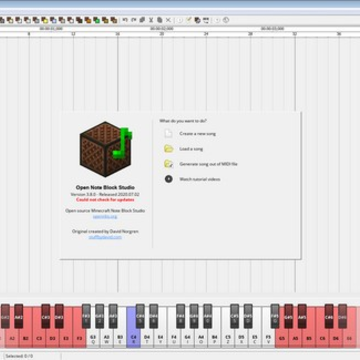Image resolution: width=360 pixels, height=360 pixels.
Task: Click the Undo arrow in the toolbar
Action: [125, 20]
